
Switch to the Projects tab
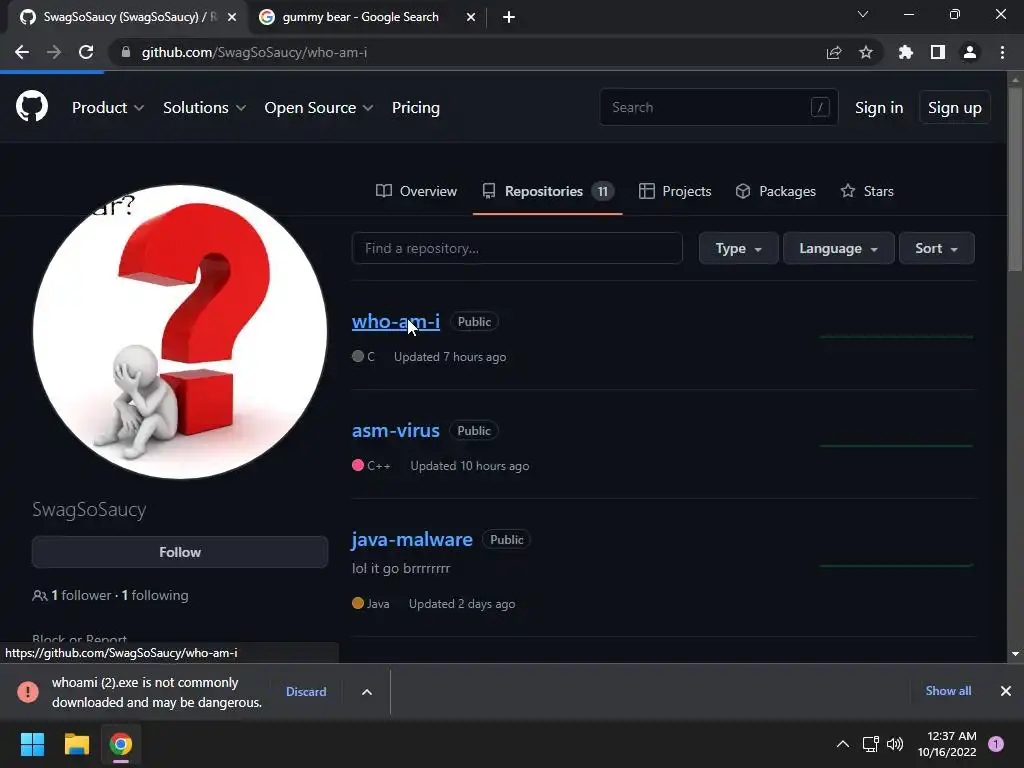[675, 191]
